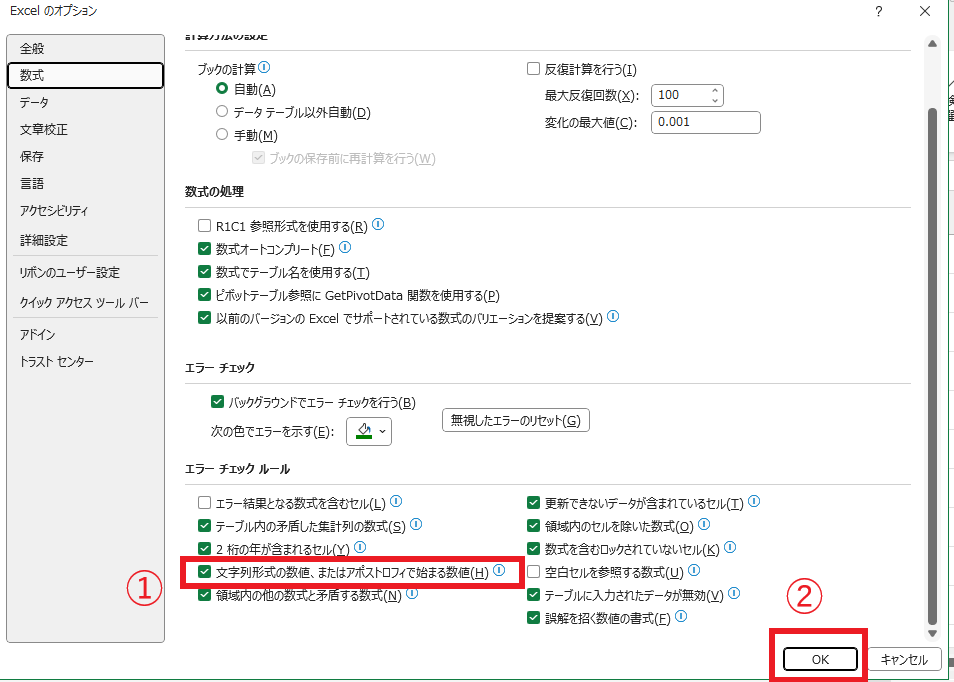Toggle 数式オートコンプリート checkbox

pyautogui.click(x=204, y=249)
